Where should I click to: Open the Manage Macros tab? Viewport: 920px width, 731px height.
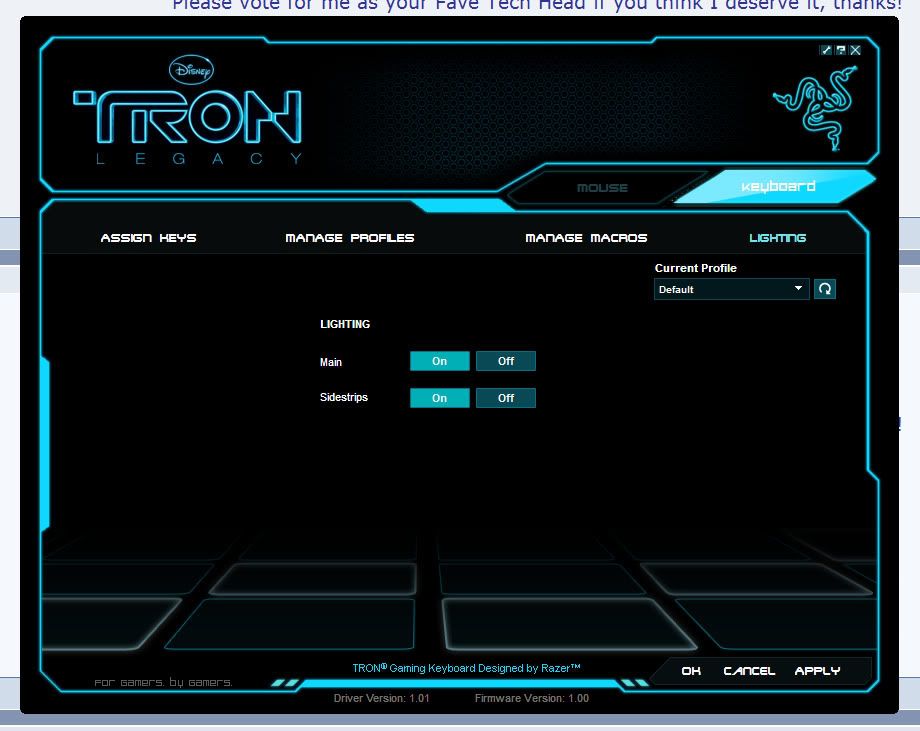586,238
